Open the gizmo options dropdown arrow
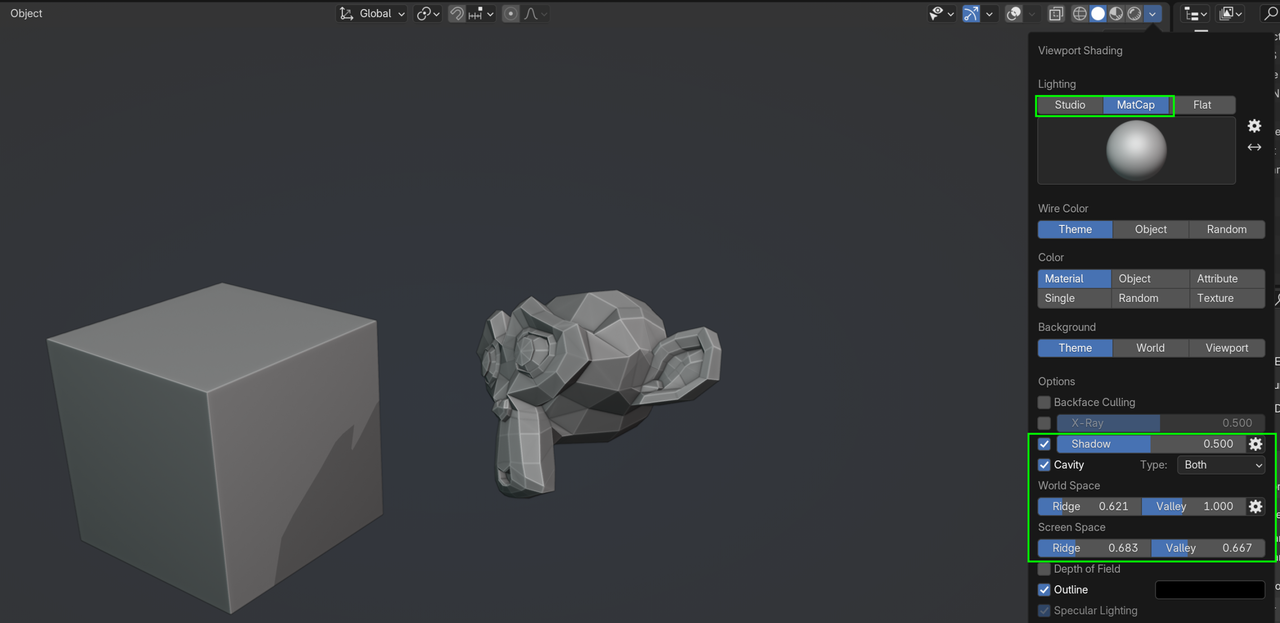 [989, 14]
